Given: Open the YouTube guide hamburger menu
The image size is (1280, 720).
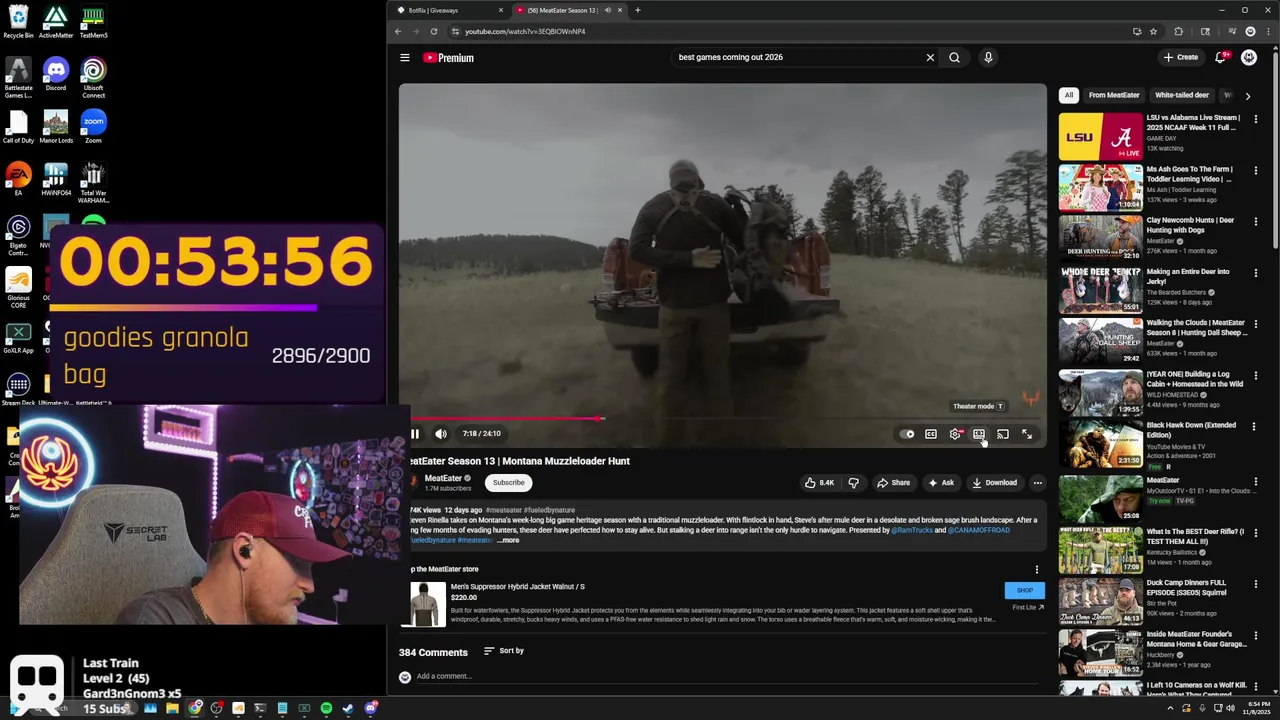Looking at the screenshot, I should pyautogui.click(x=405, y=58).
